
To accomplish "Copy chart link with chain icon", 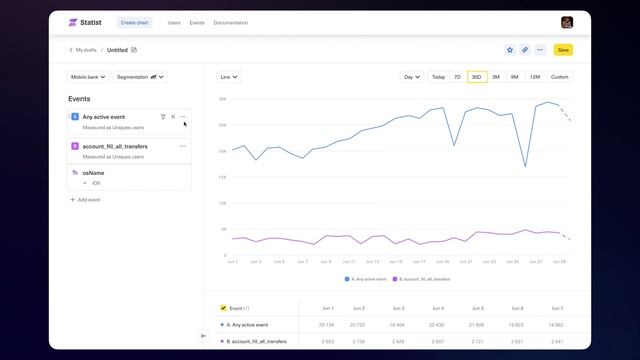I will 525,50.
